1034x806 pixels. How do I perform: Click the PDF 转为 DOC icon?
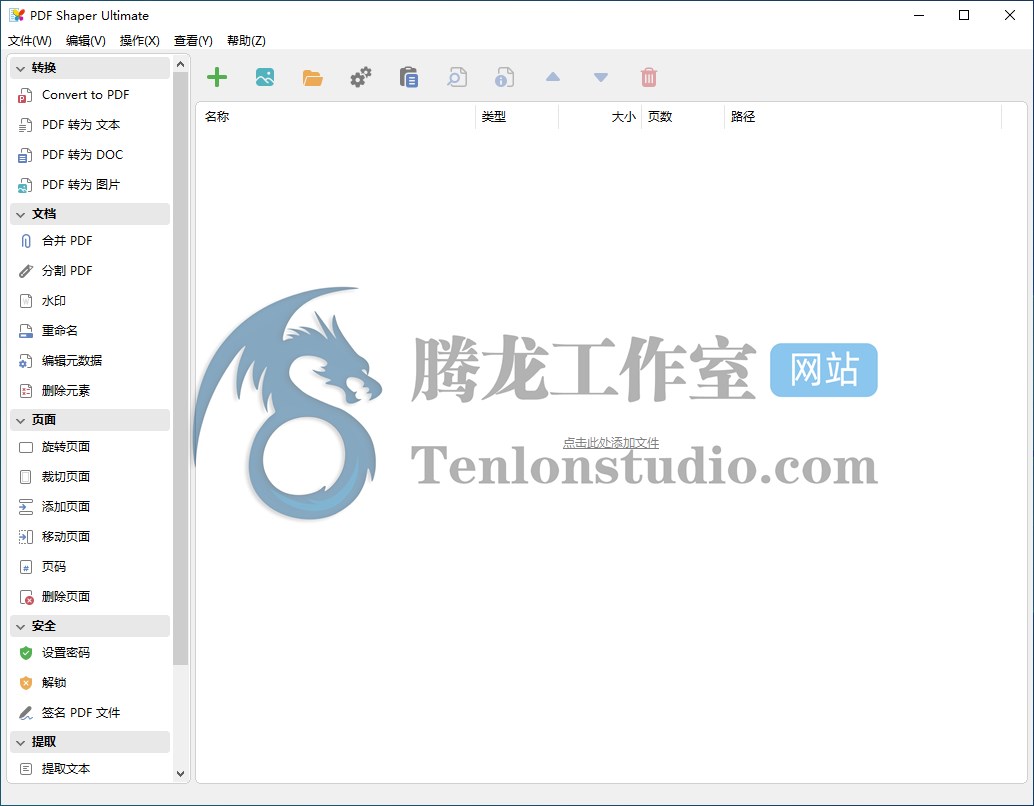pyautogui.click(x=25, y=155)
